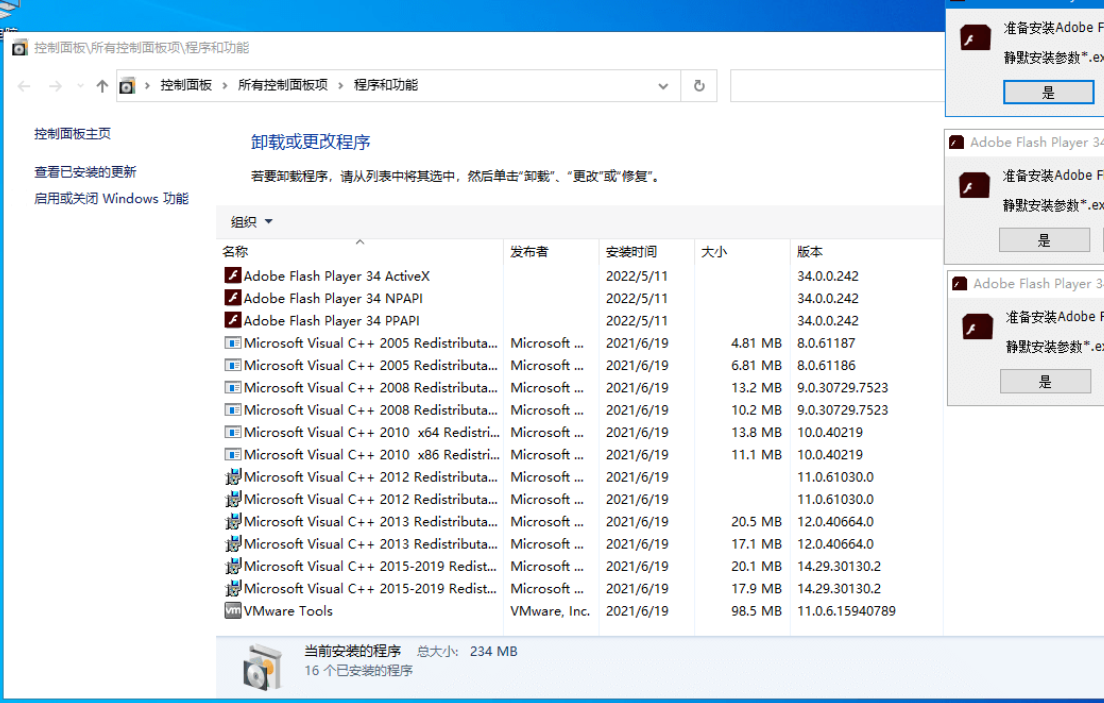Viewport: 1104px width, 703px height.
Task: Open the 启用或关闭 Windows 功能 link
Action: coord(111,199)
